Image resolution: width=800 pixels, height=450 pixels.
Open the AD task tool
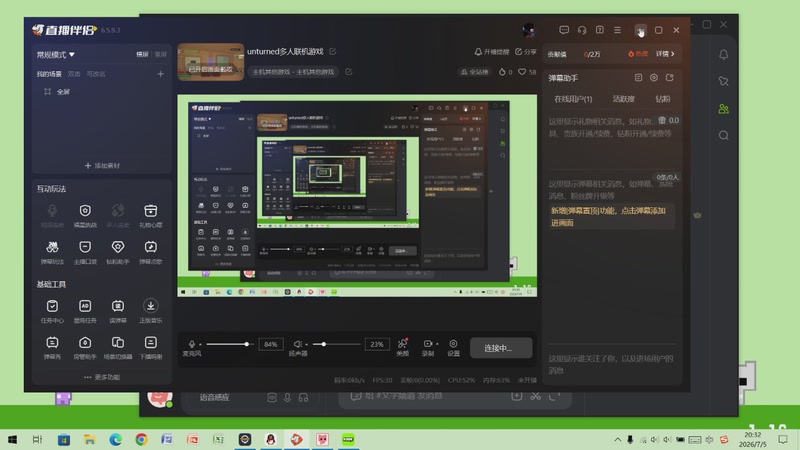pos(85,311)
